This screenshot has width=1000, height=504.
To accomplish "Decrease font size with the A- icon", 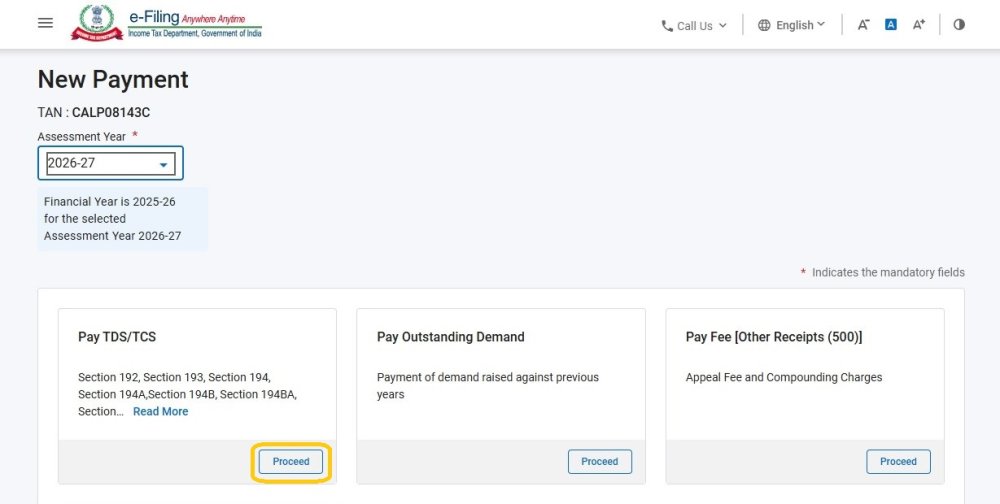I will pyautogui.click(x=863, y=25).
